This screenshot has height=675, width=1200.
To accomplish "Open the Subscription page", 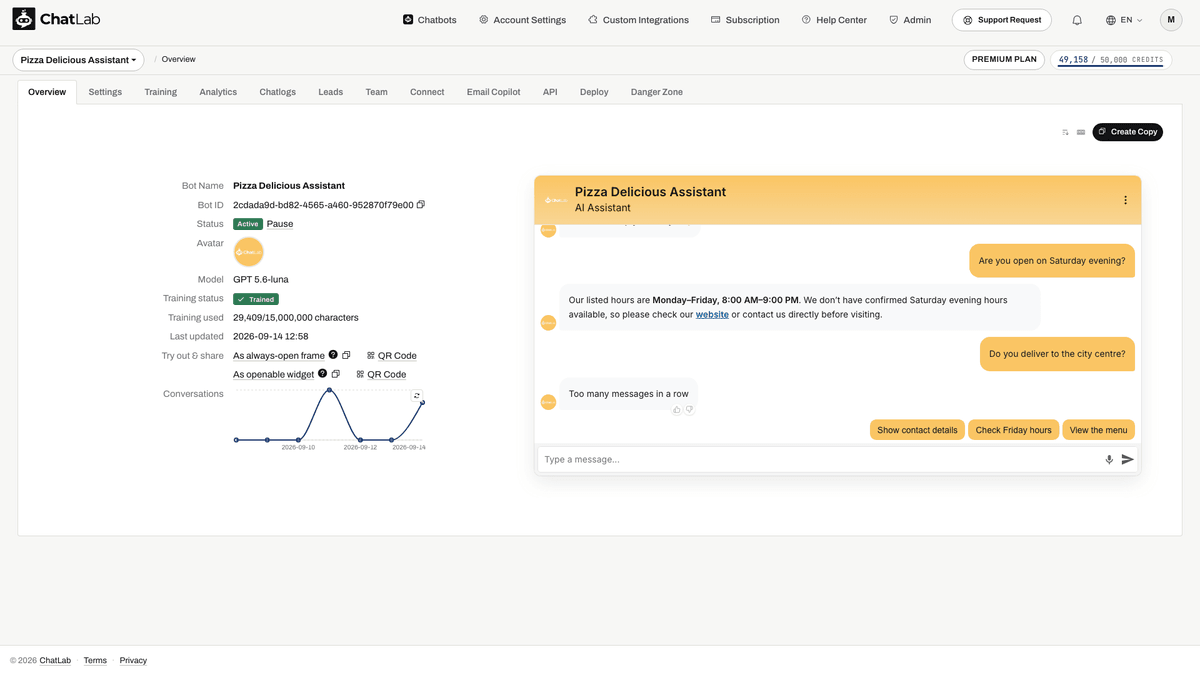I will coord(745,20).
